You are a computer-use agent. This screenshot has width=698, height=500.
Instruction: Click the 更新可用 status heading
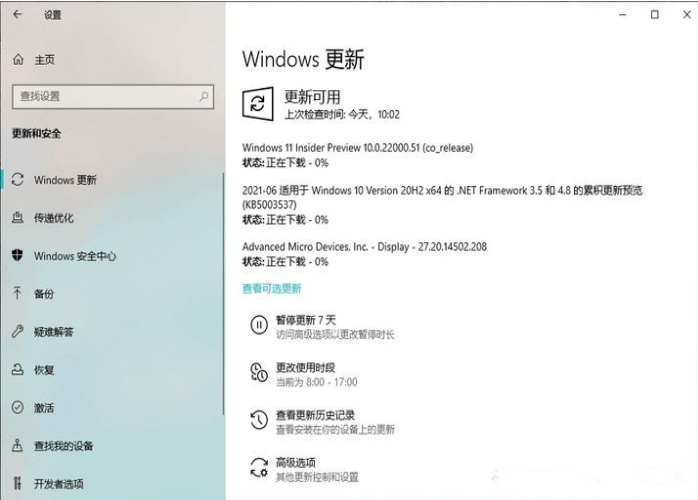(x=312, y=97)
